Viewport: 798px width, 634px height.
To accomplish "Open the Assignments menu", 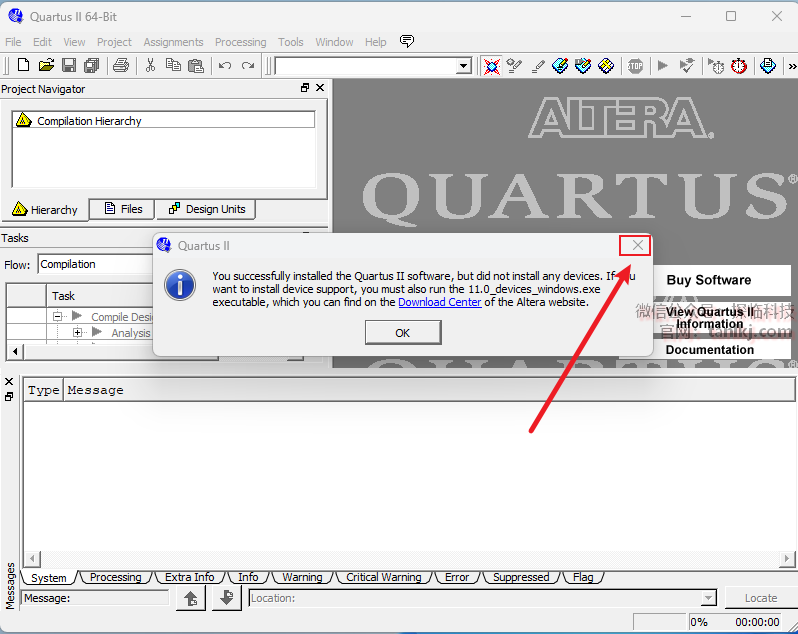I will click(173, 42).
